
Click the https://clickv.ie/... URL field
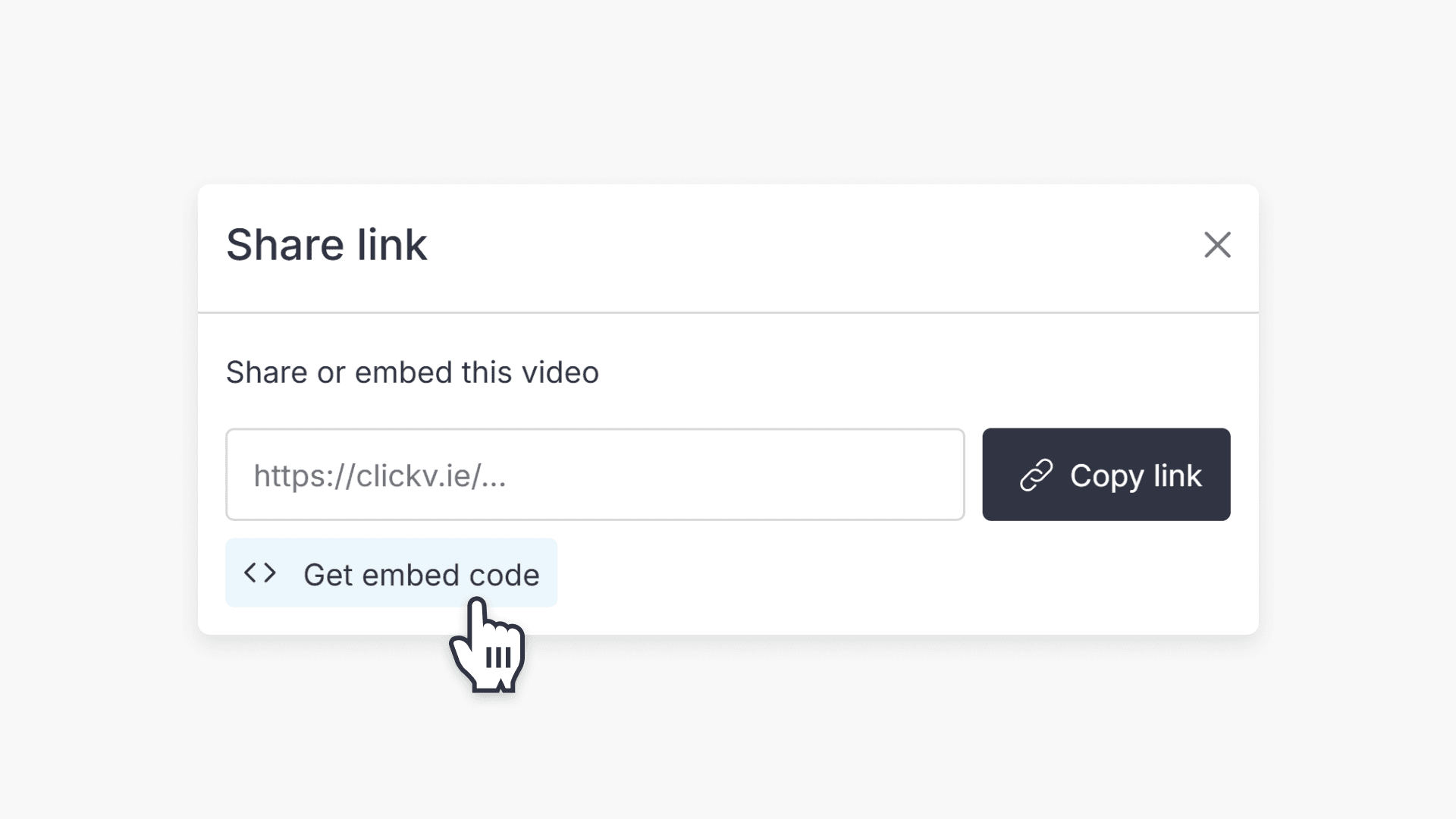pyautogui.click(x=595, y=474)
